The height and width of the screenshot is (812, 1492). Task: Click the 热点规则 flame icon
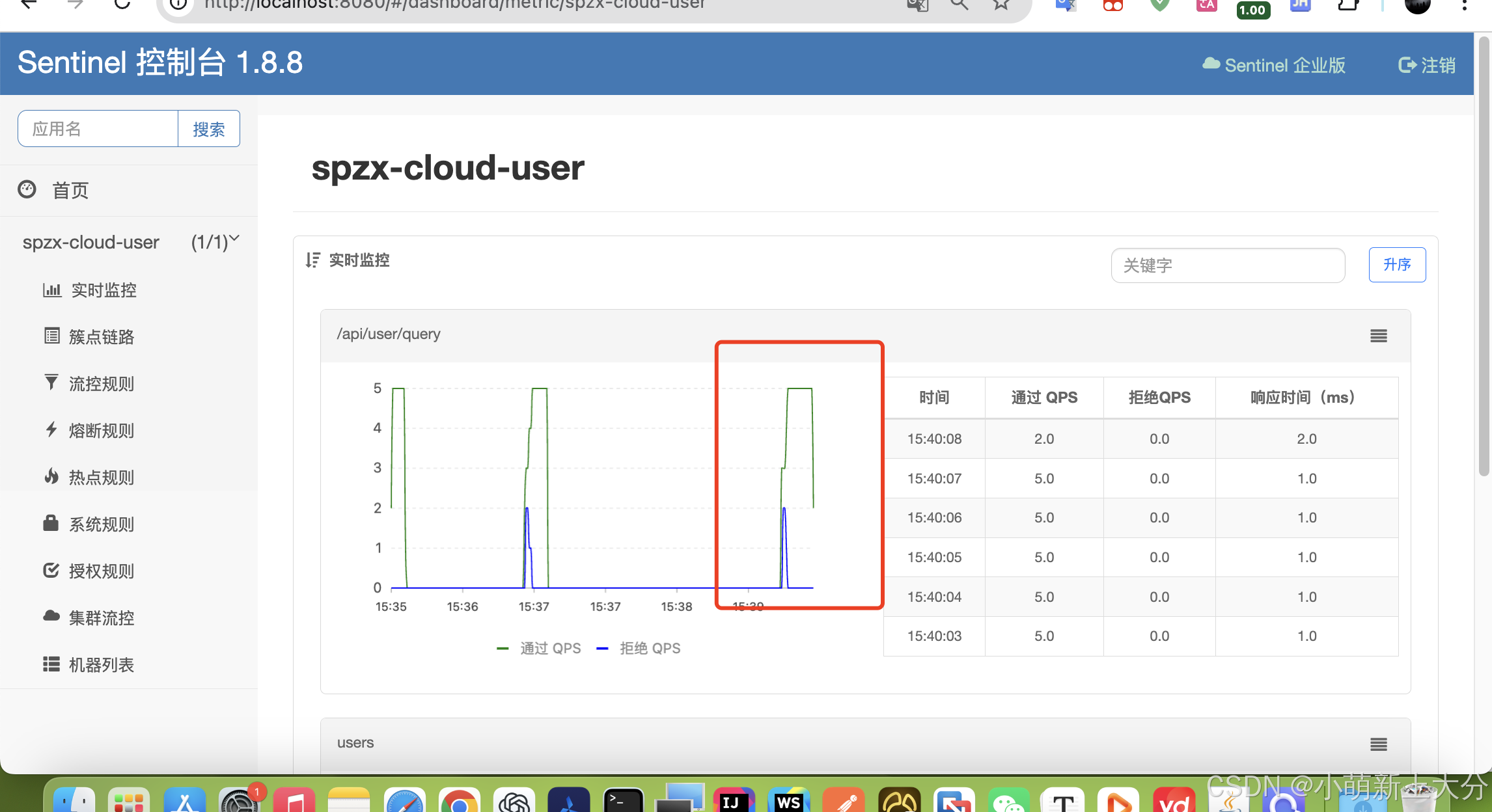point(51,476)
